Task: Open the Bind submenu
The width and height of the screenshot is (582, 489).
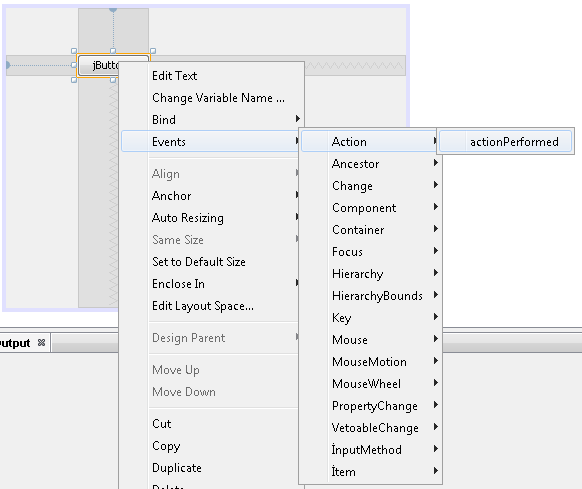Action: (x=212, y=120)
